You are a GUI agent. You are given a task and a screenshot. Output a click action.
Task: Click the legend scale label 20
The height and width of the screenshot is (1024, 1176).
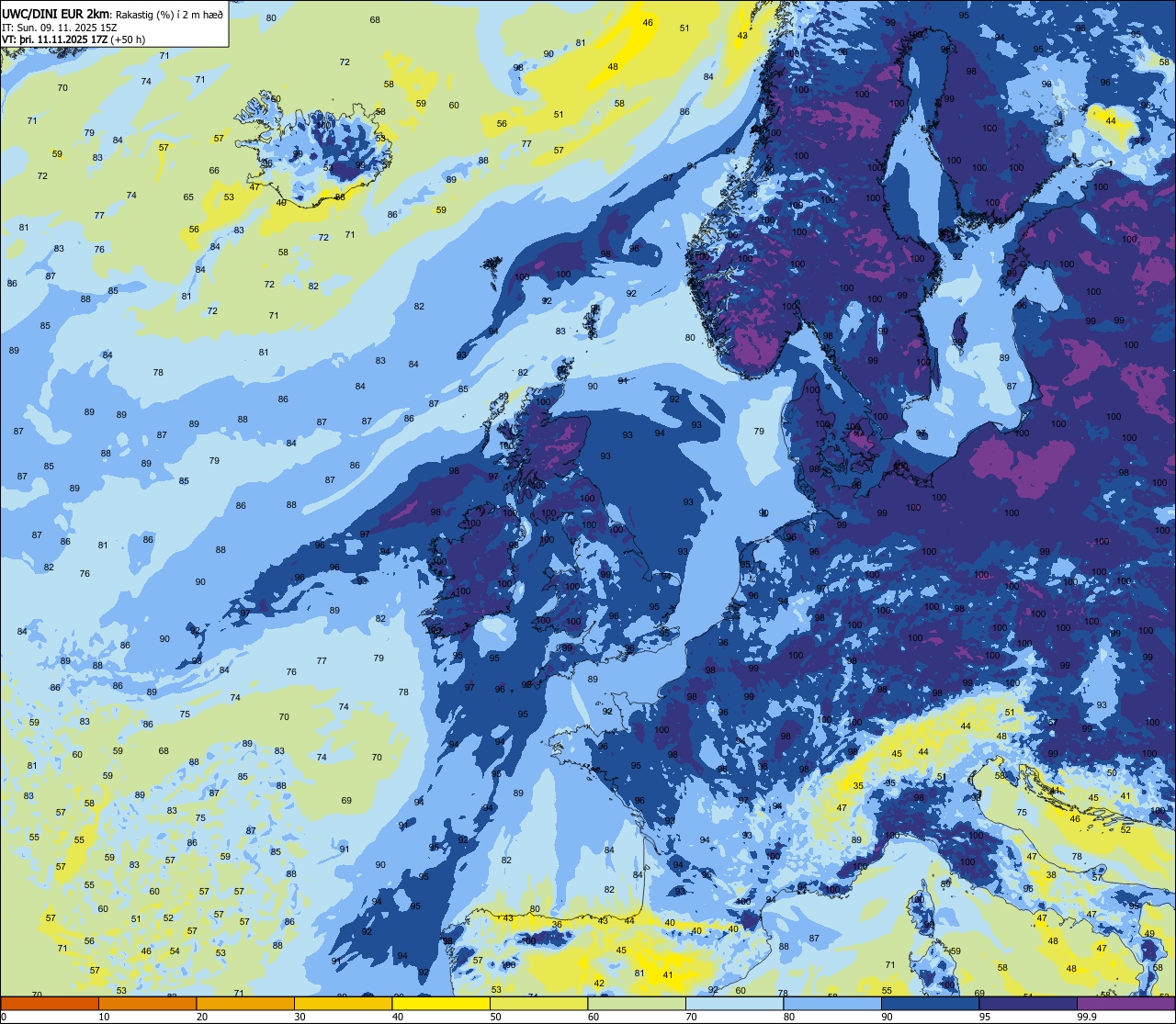(202, 1017)
